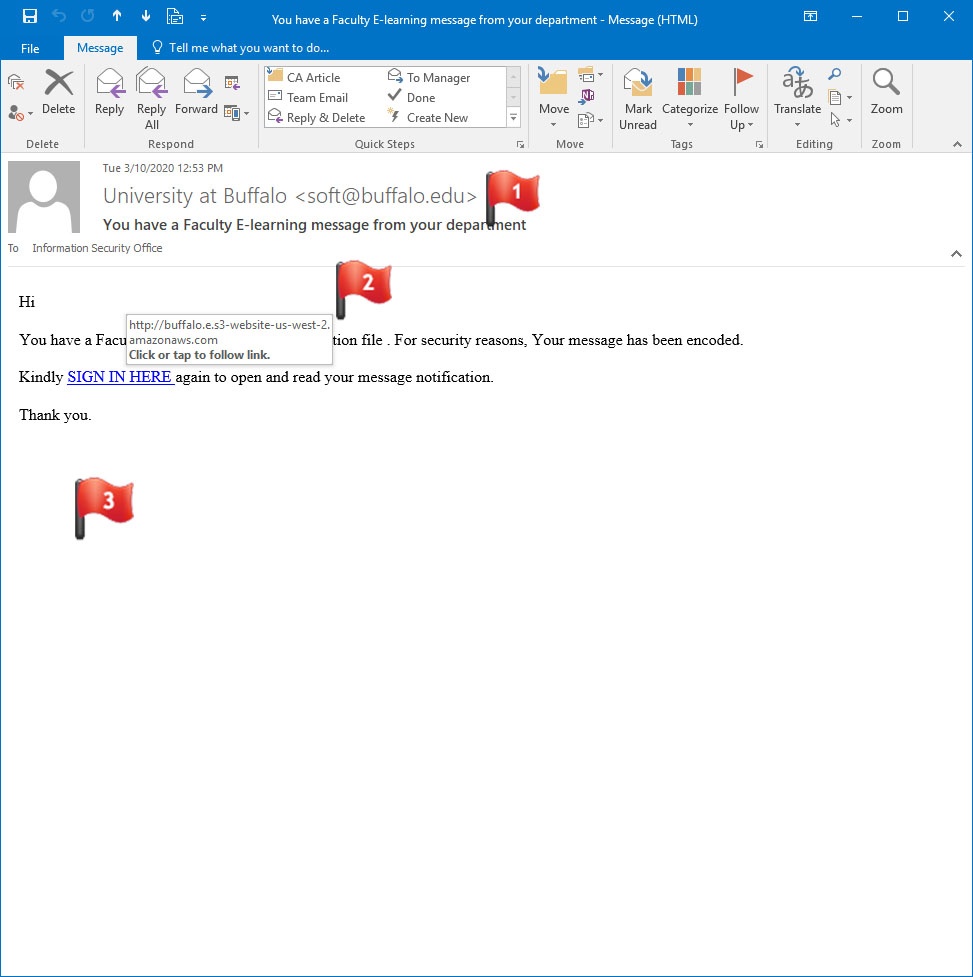
Task: Go to previous item with up arrow
Action: 117,17
